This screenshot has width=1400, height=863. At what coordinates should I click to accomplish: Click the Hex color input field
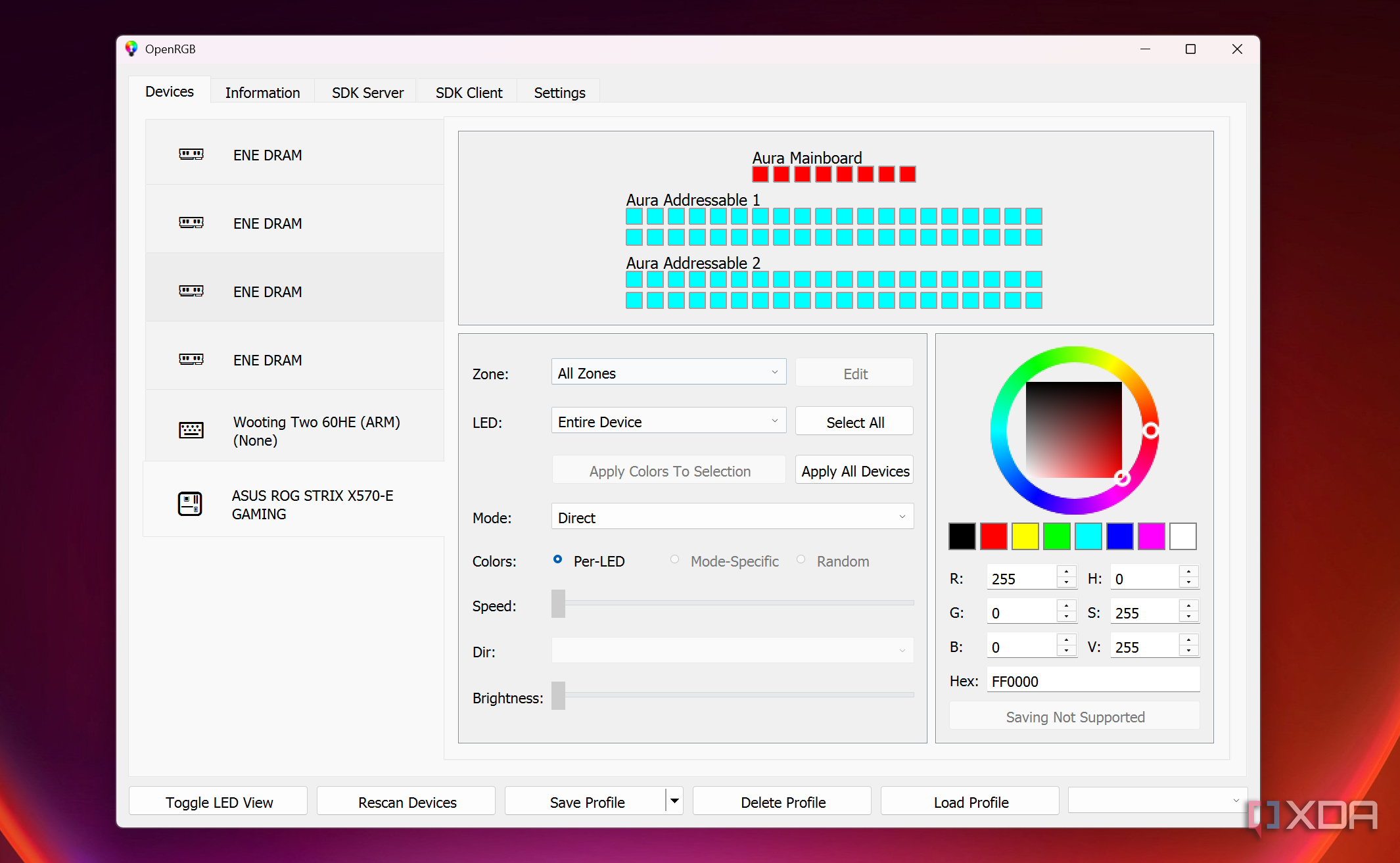point(1092,681)
